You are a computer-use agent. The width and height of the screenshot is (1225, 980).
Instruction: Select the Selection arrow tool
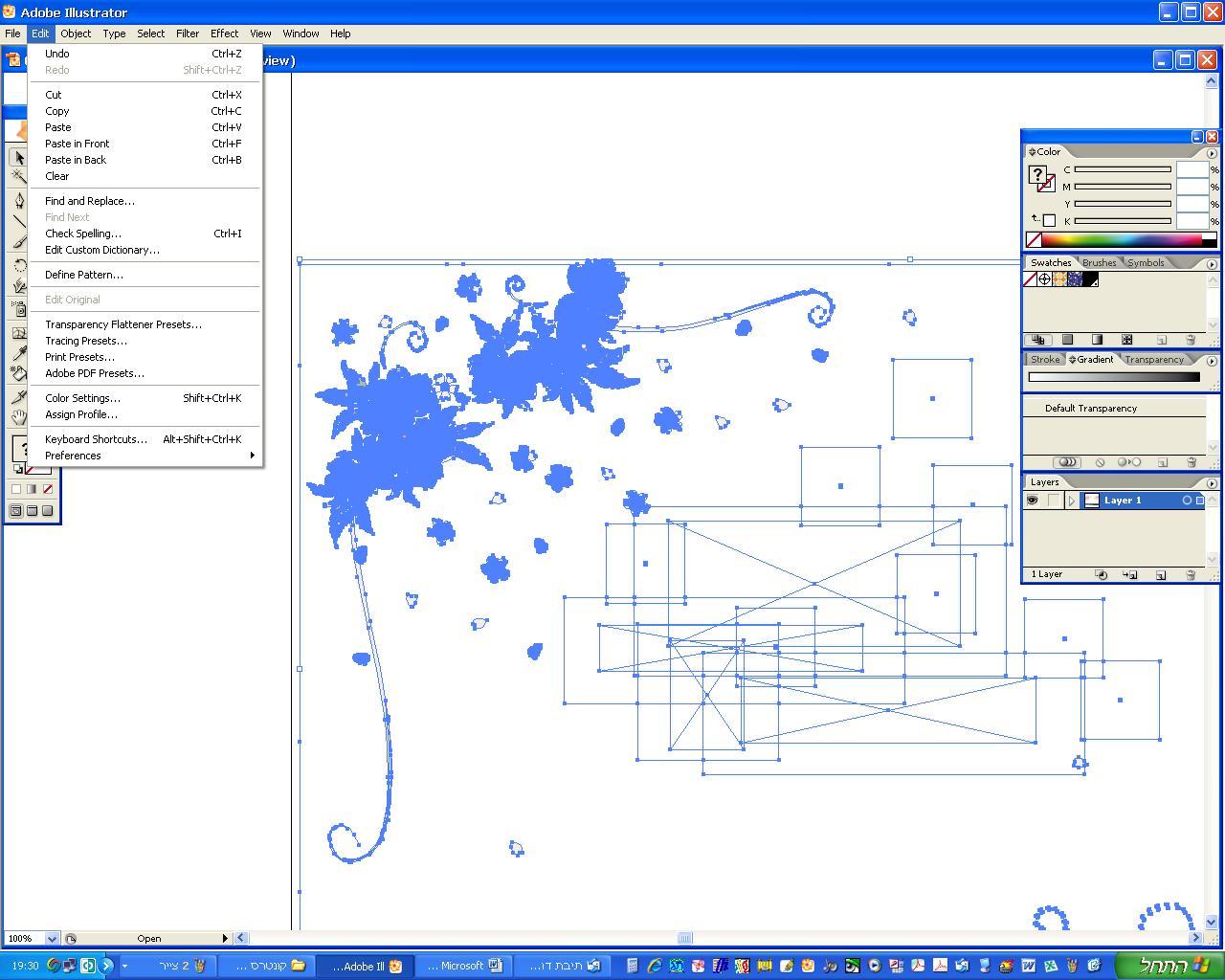point(18,158)
